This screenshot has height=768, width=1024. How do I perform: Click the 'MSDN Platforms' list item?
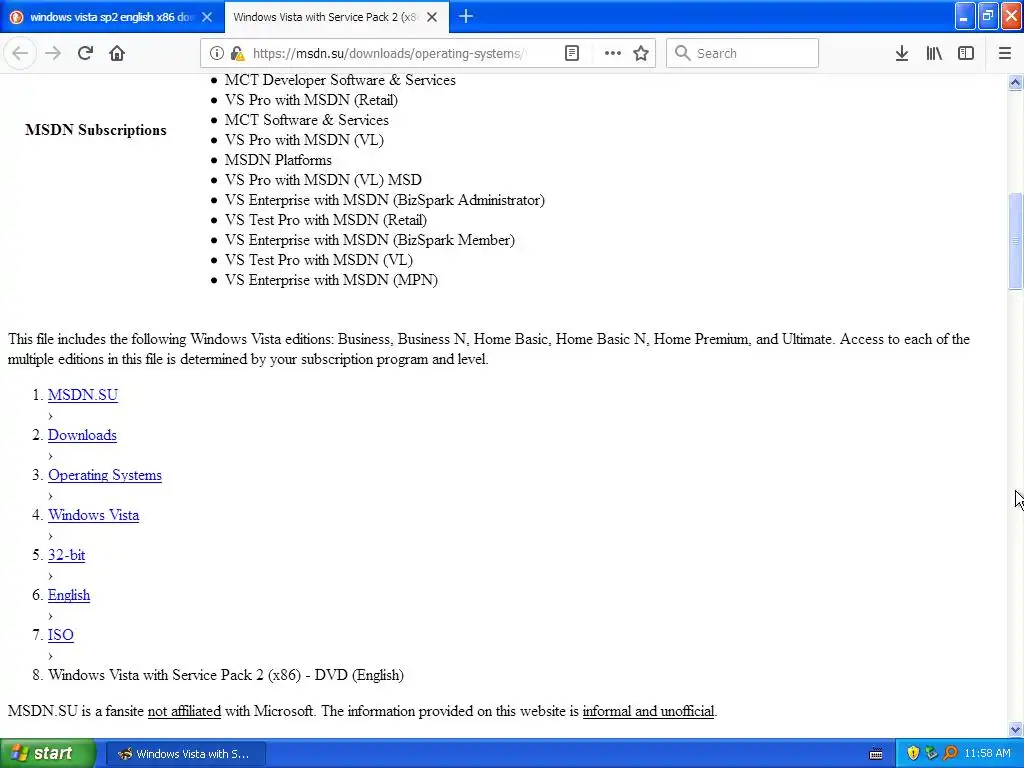(x=278, y=160)
